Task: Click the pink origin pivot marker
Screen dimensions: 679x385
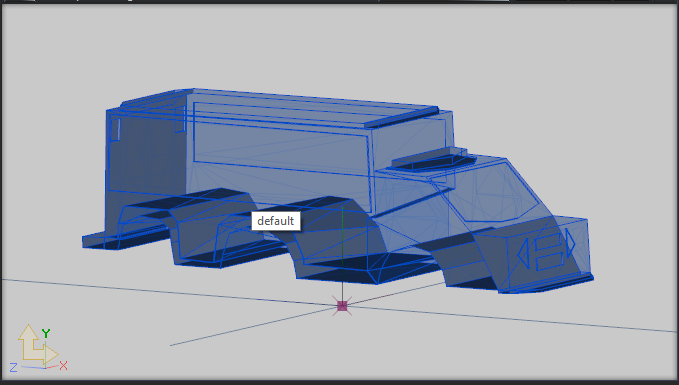Action: click(342, 306)
